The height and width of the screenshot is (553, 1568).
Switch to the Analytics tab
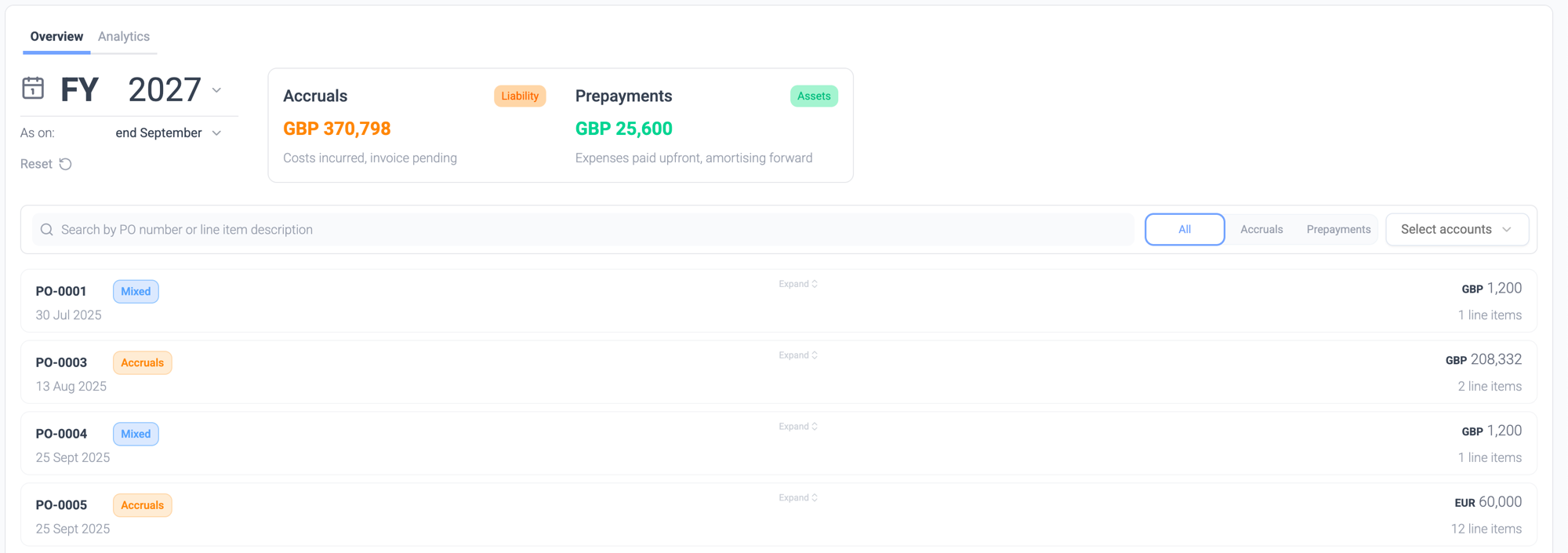124,37
